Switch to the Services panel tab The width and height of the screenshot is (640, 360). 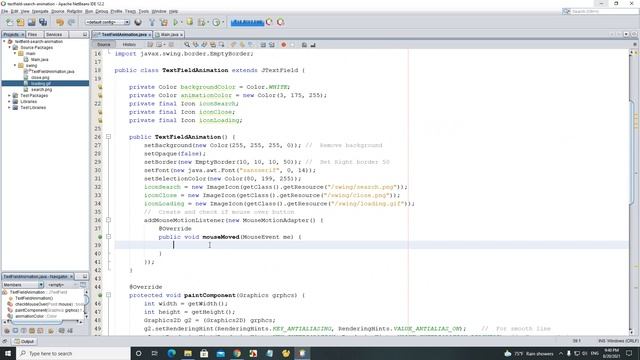tap(54, 35)
